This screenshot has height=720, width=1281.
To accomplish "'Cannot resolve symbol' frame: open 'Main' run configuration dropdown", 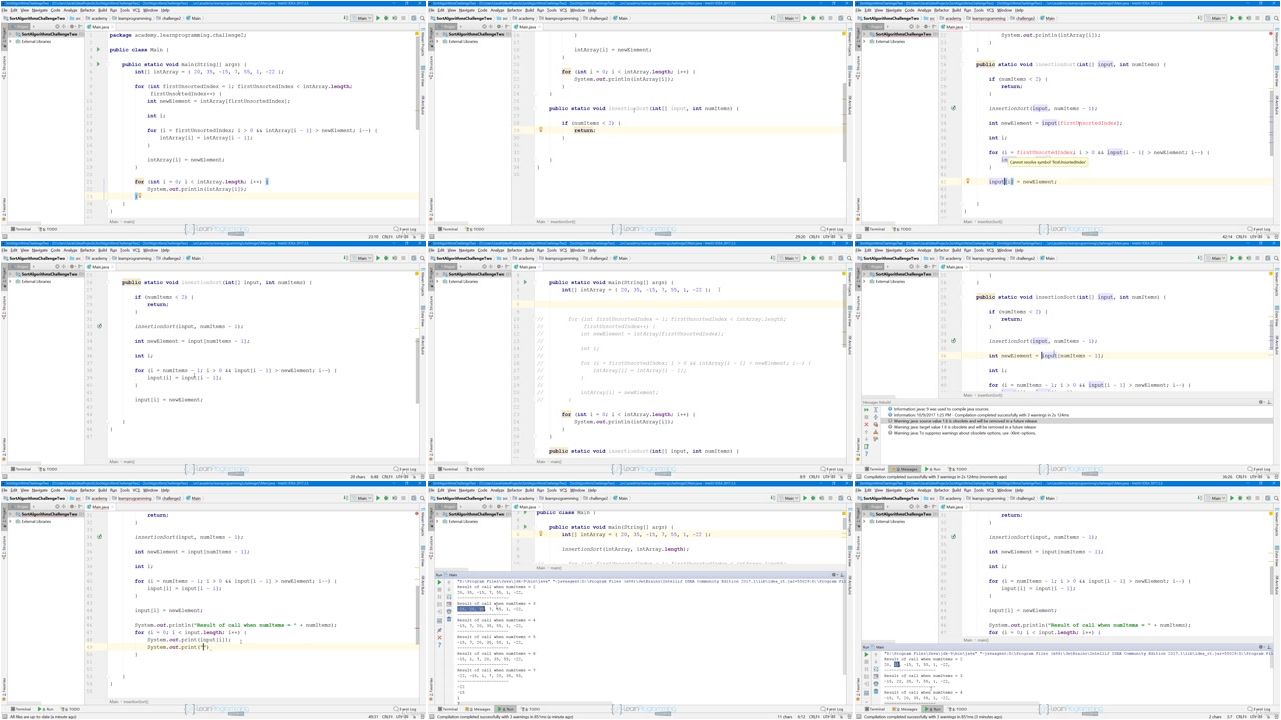I will coord(1215,18).
